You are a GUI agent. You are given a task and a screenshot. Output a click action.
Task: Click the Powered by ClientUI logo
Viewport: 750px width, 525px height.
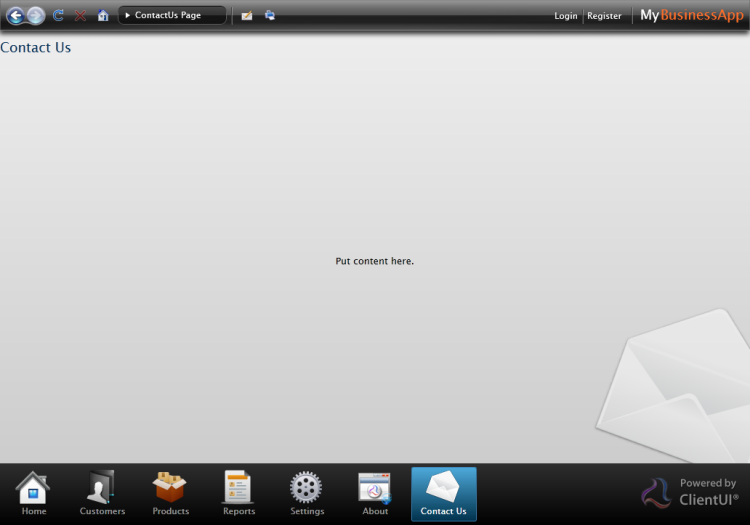click(690, 493)
